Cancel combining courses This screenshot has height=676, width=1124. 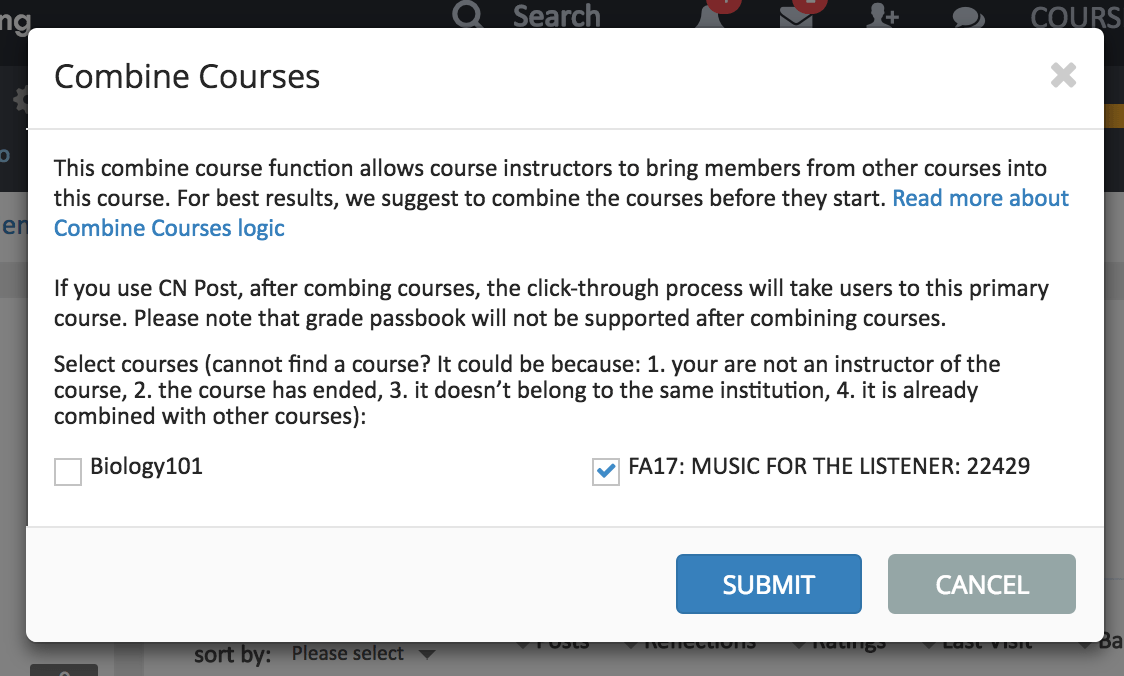981,584
